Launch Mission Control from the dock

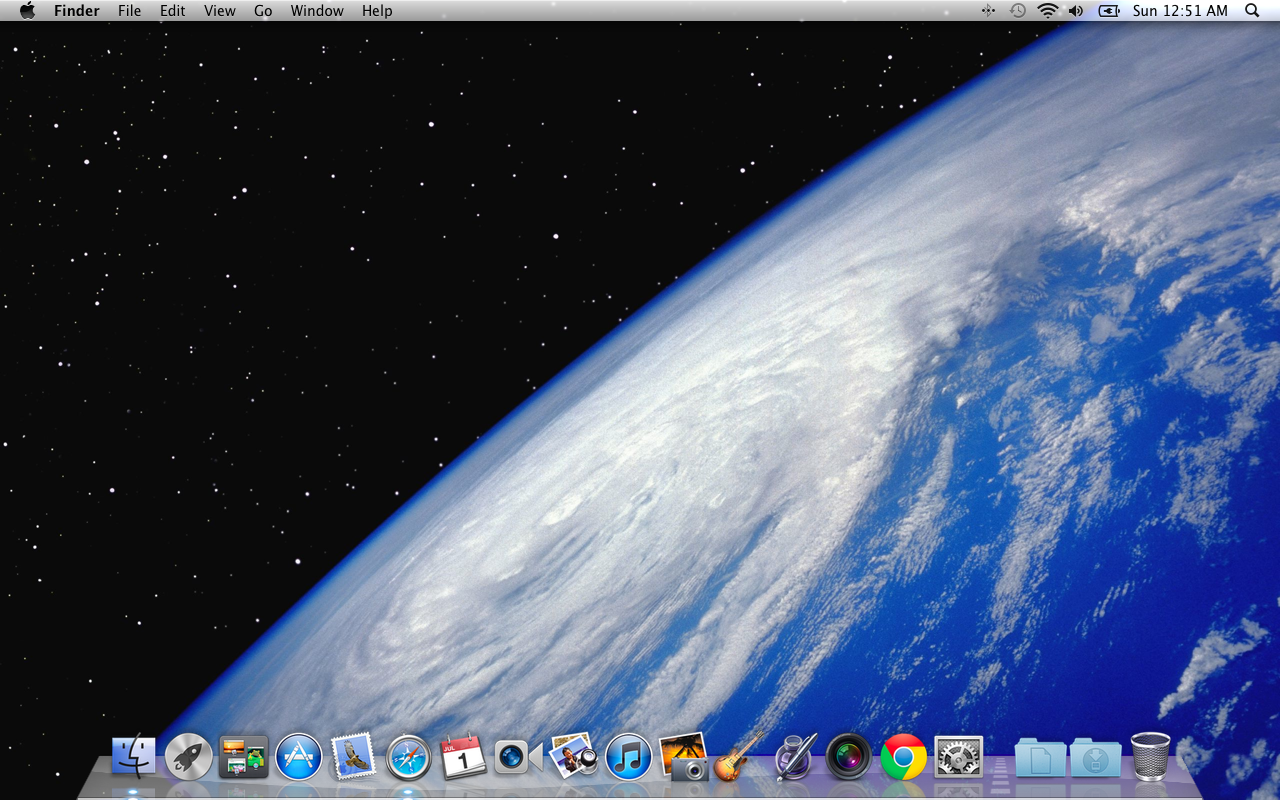244,756
